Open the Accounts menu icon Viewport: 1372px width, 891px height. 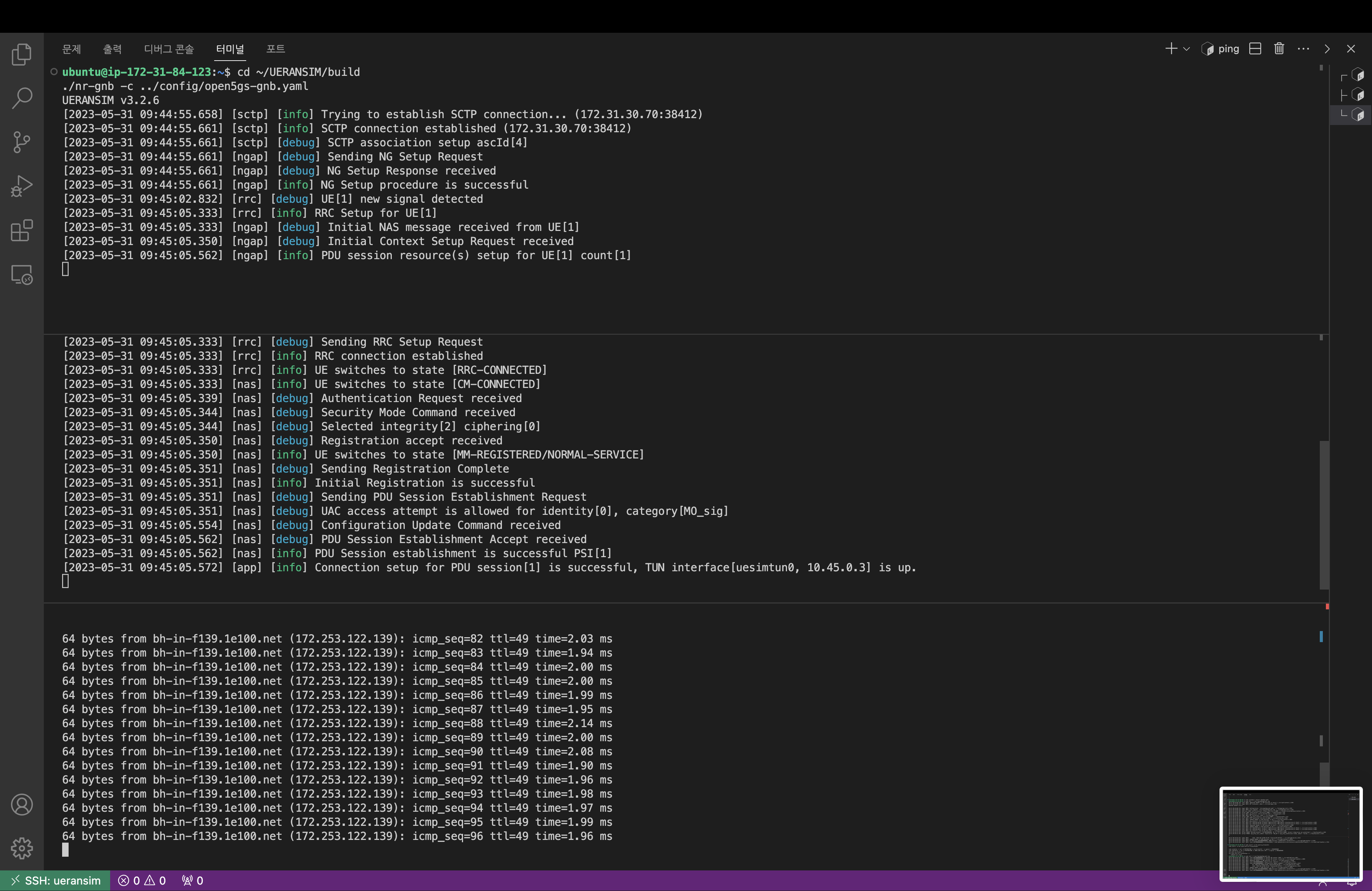(x=21, y=804)
